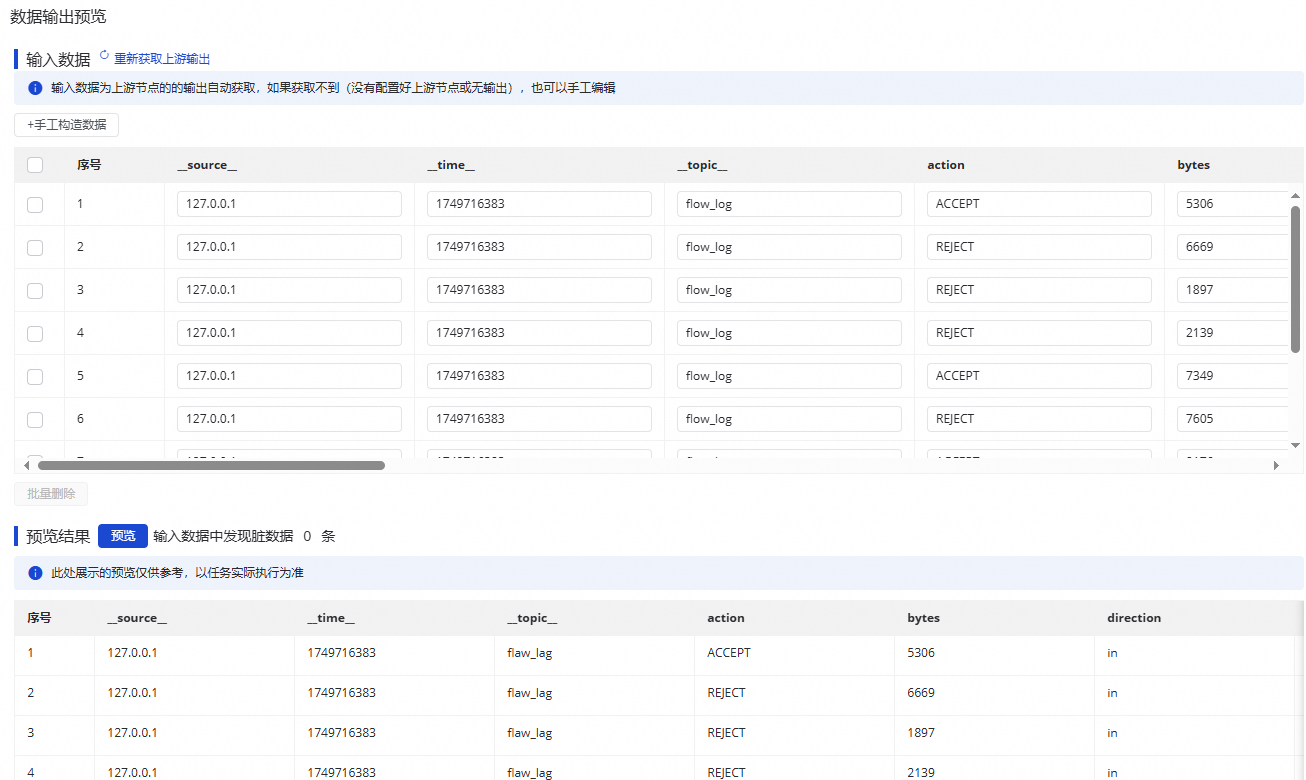Click the refresh icon beside 重新获取上游输出
The width and height of the screenshot is (1306, 780).
pos(104,57)
